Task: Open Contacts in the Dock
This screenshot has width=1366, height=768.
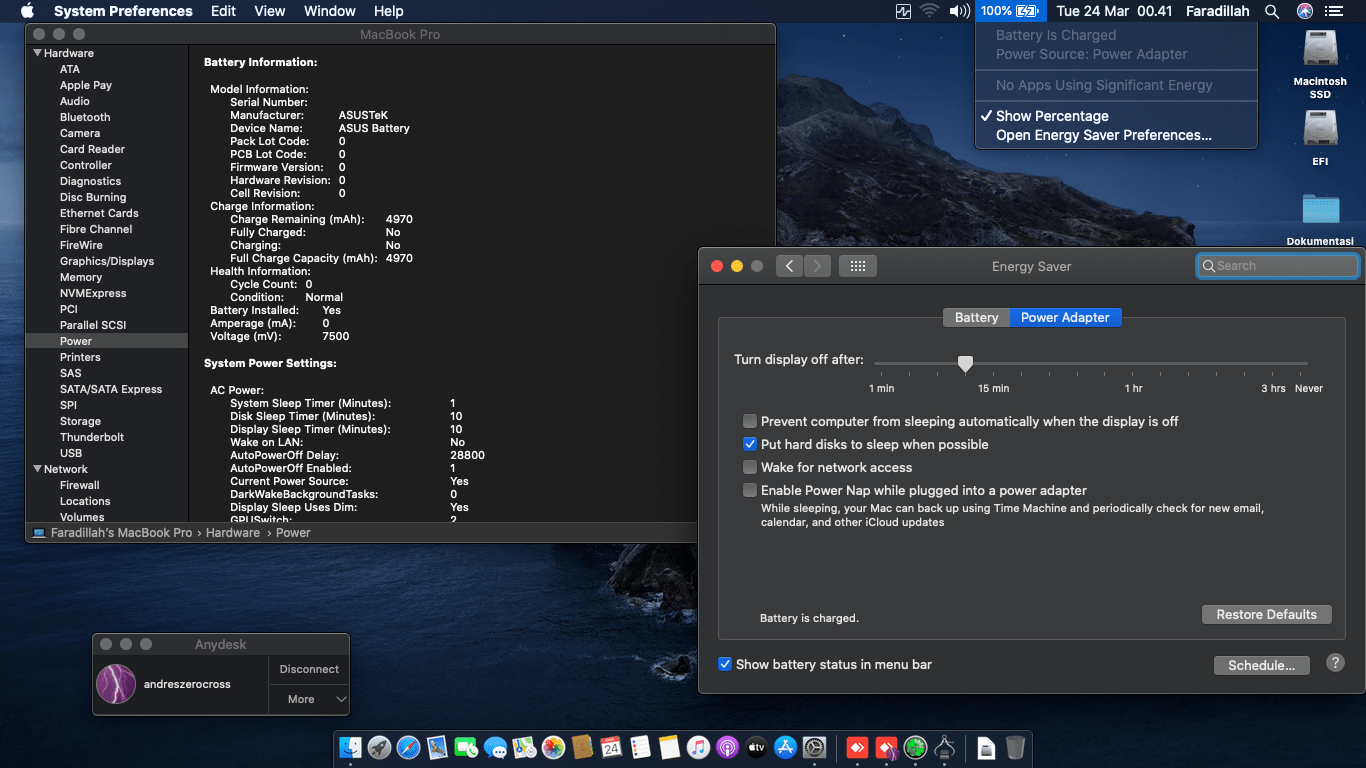Action: (x=582, y=747)
